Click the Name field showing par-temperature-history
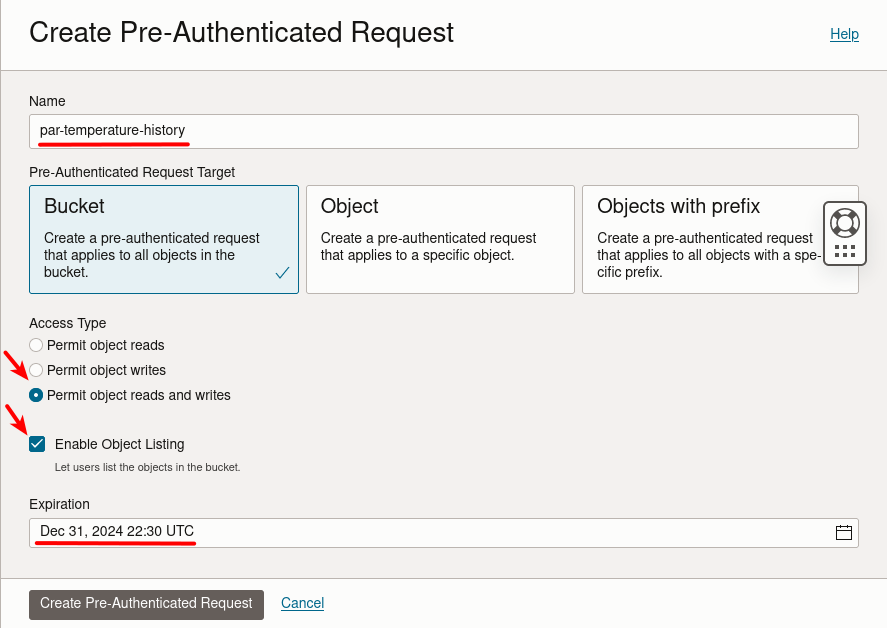887x628 pixels. (443, 131)
